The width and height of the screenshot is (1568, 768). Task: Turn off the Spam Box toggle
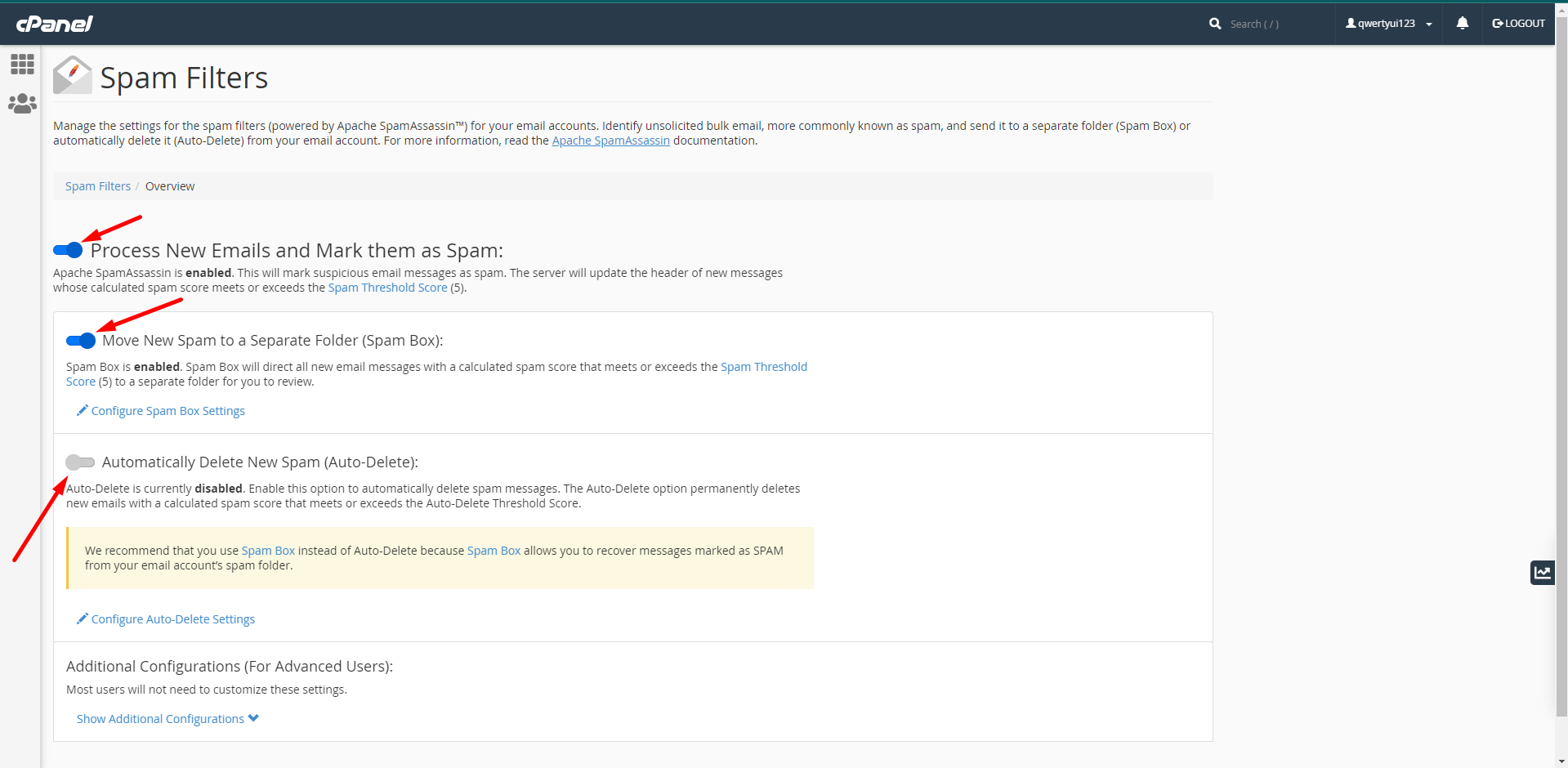[x=81, y=341]
